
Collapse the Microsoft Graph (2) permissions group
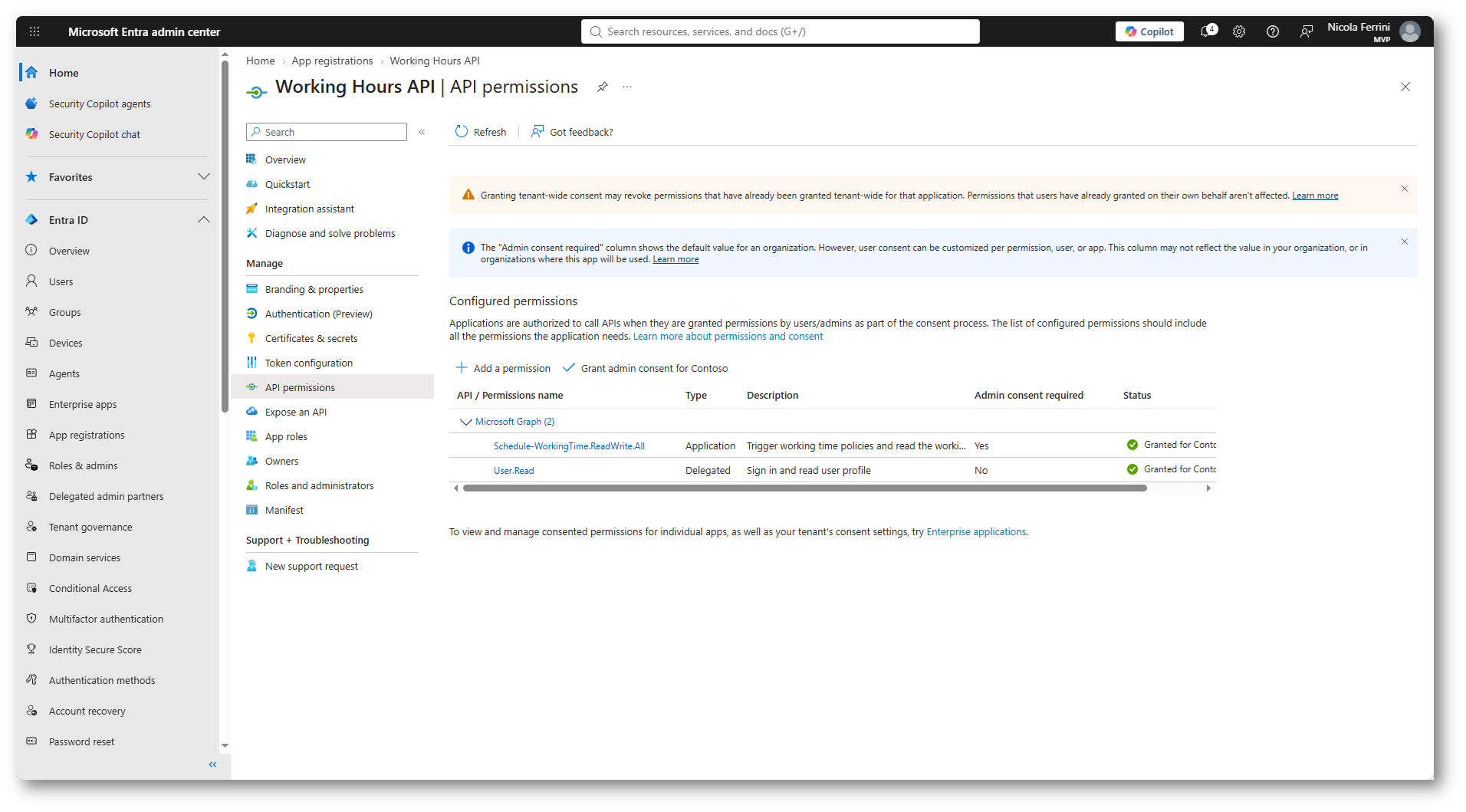pos(465,422)
